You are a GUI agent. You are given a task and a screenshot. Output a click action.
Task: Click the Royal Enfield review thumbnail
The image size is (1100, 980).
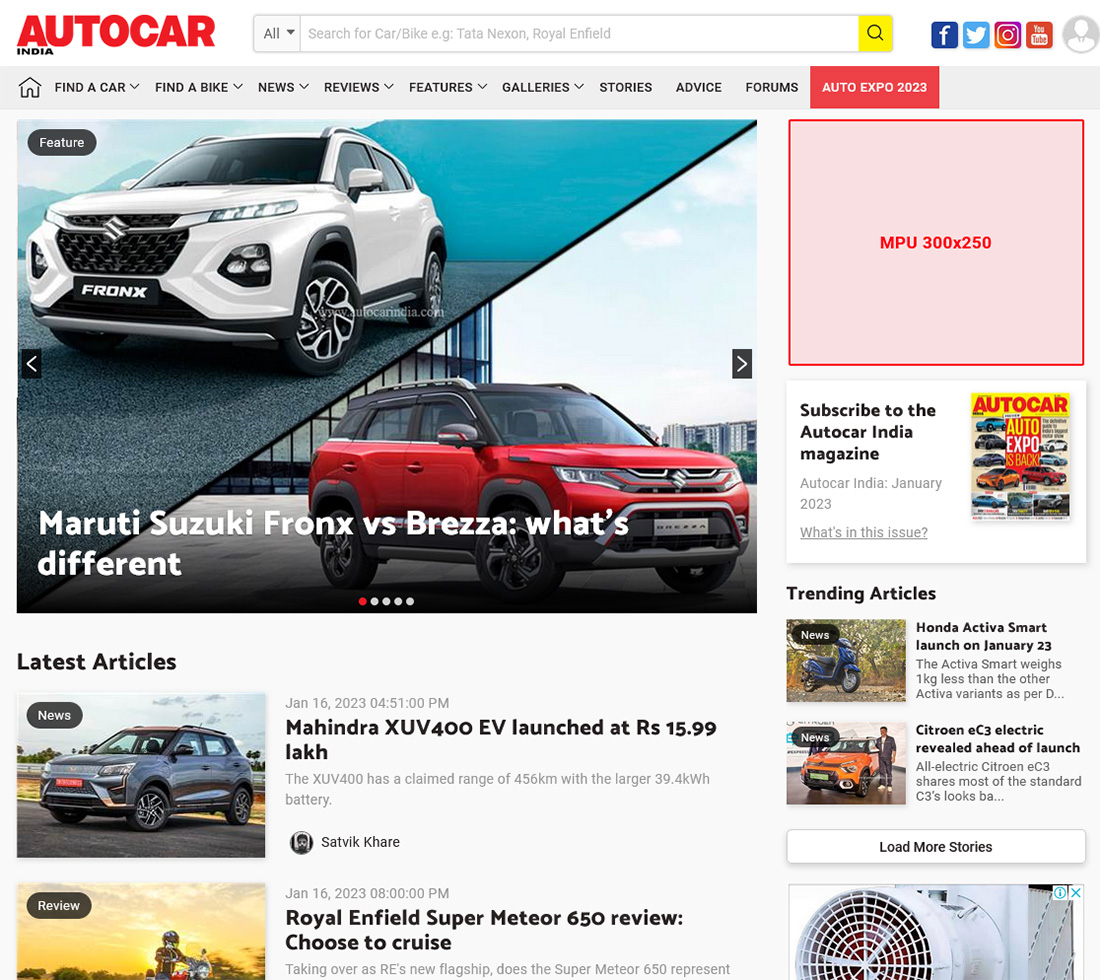click(x=141, y=932)
